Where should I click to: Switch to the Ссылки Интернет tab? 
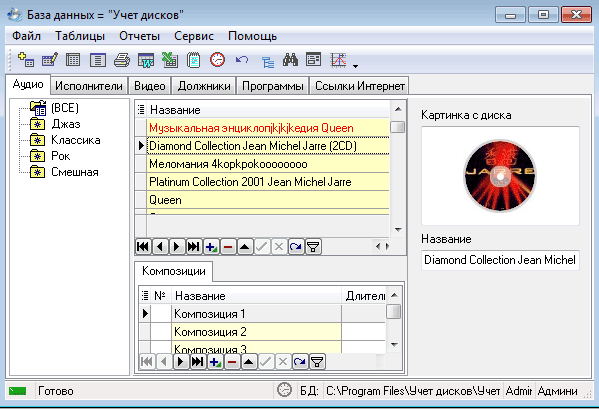point(359,86)
